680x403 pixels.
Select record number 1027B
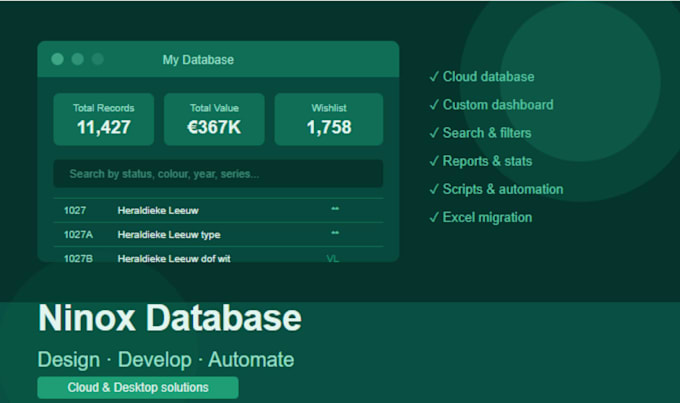tap(78, 259)
